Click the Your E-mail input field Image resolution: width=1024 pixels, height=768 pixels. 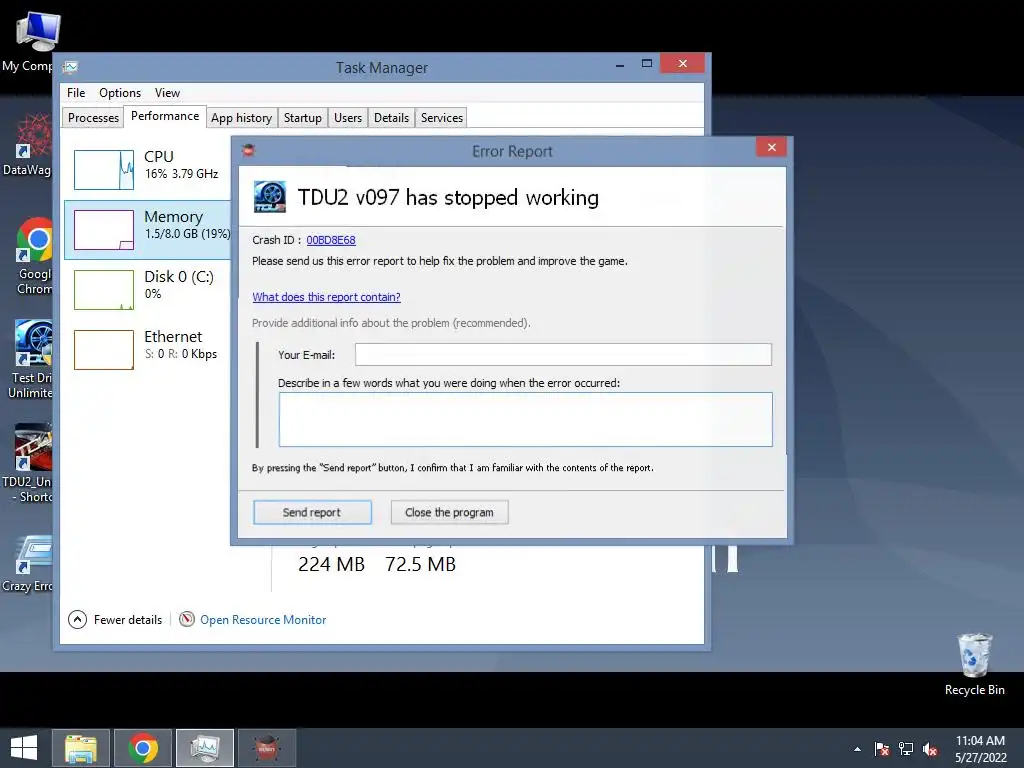[x=563, y=354]
